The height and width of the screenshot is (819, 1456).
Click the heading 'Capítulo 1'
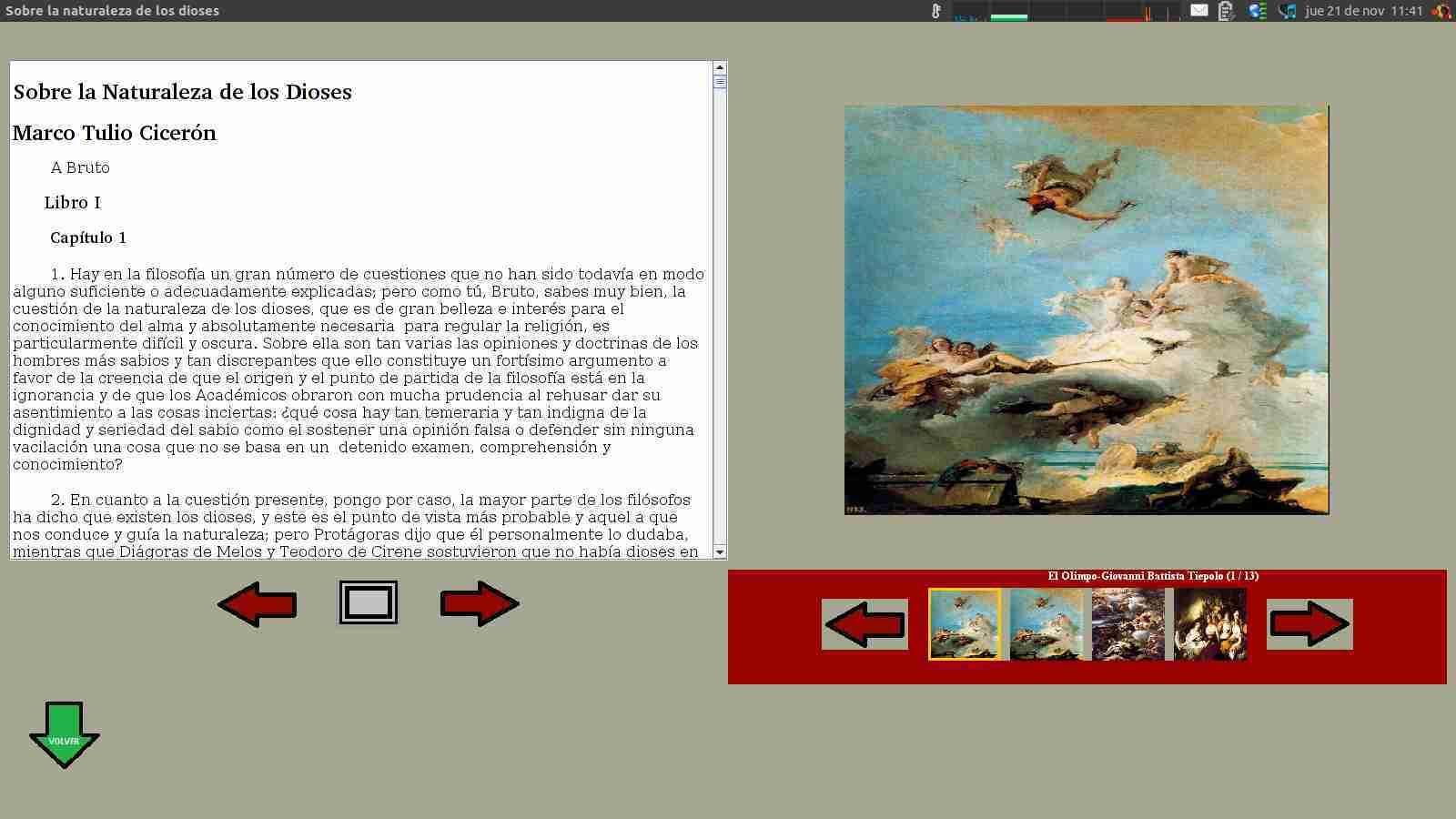coord(88,238)
